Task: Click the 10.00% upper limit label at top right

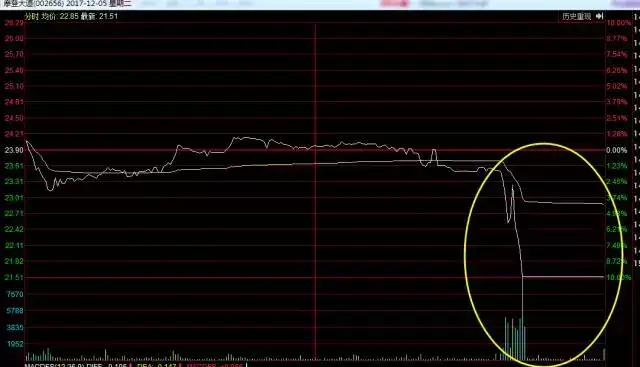Action: pos(619,23)
